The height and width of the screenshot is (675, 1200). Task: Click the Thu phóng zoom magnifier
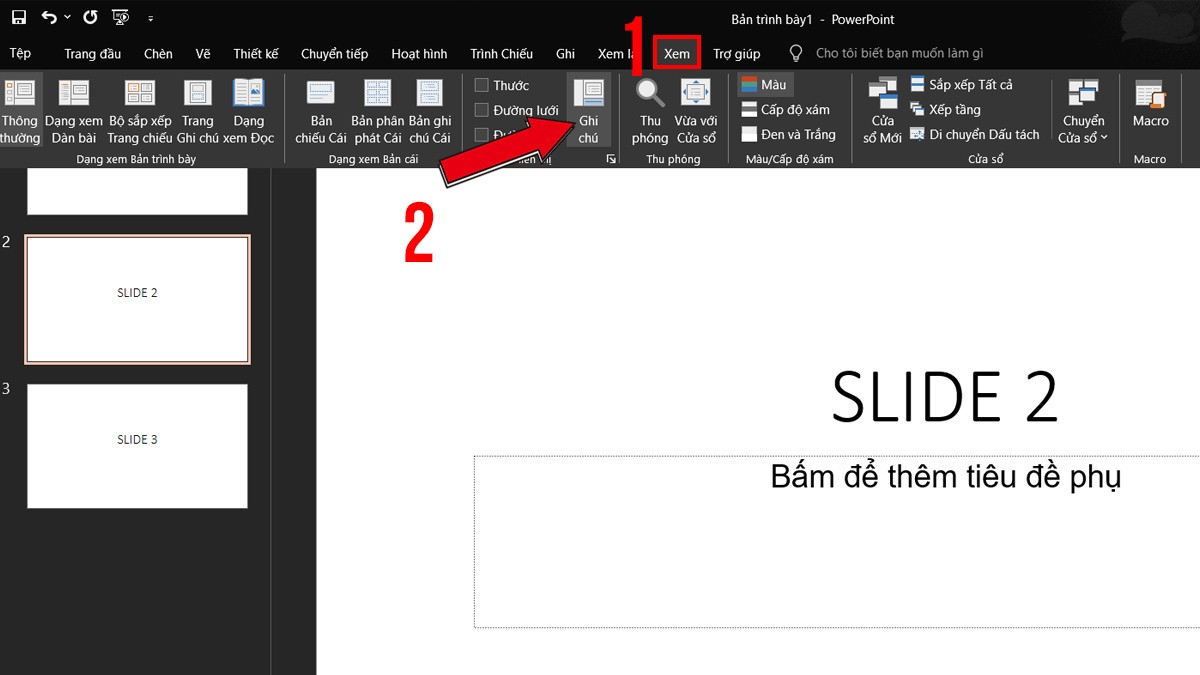click(x=650, y=112)
